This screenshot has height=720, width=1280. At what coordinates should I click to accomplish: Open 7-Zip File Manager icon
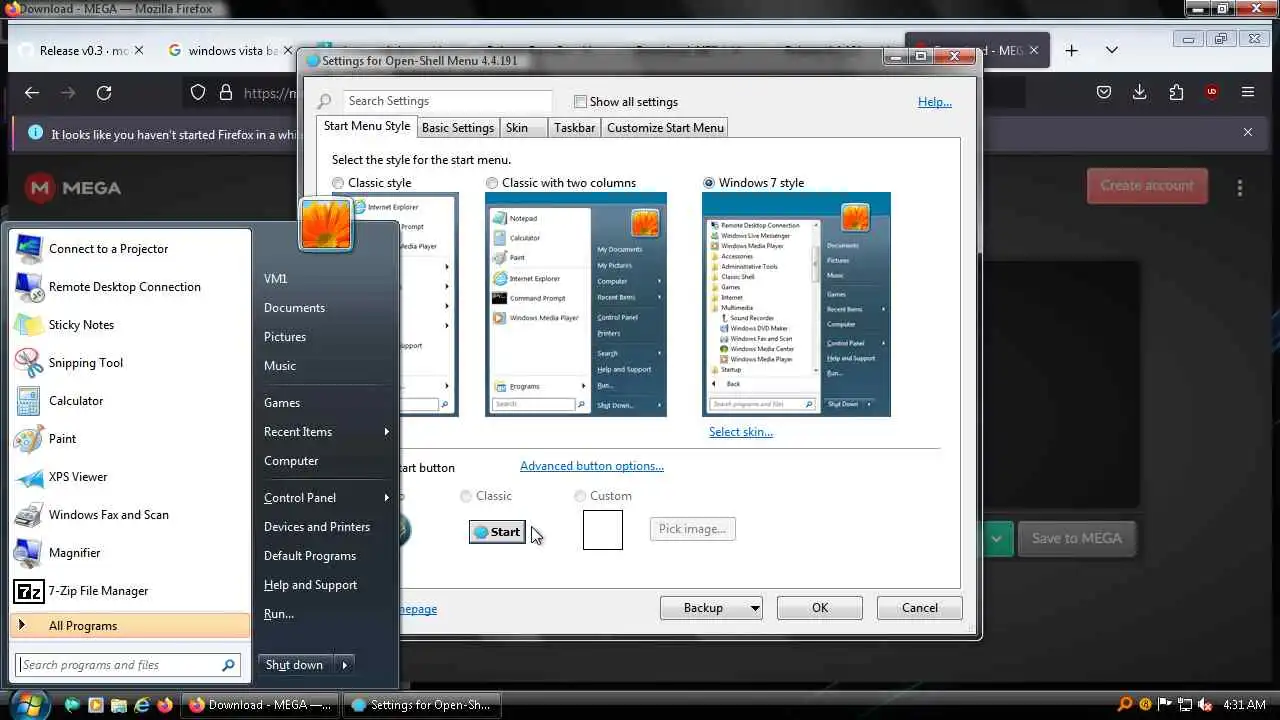click(29, 591)
